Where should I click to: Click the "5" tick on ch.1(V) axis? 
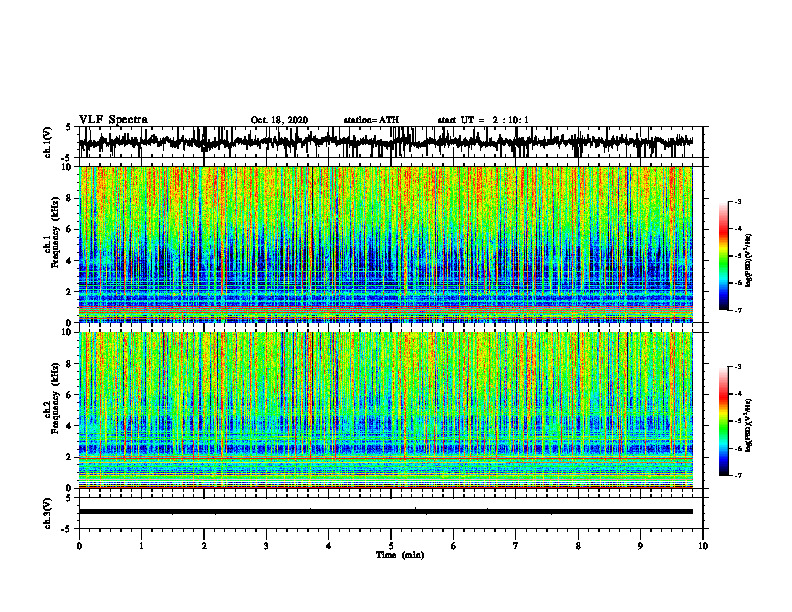(x=68, y=128)
